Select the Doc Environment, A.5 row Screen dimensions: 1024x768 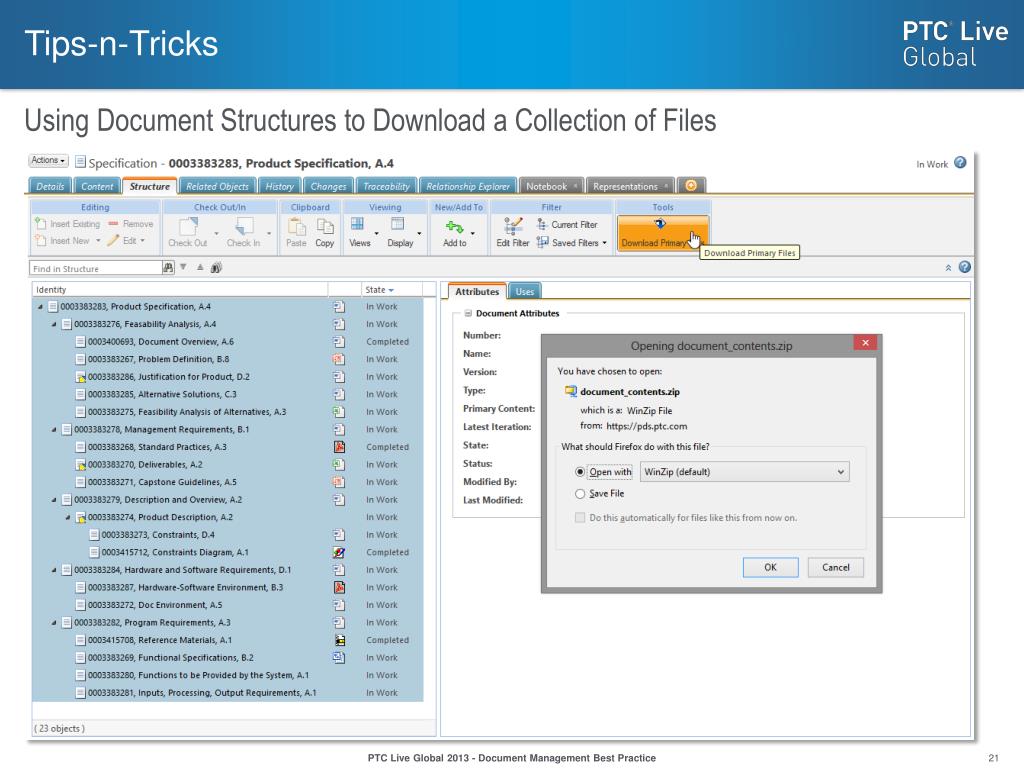(228, 605)
